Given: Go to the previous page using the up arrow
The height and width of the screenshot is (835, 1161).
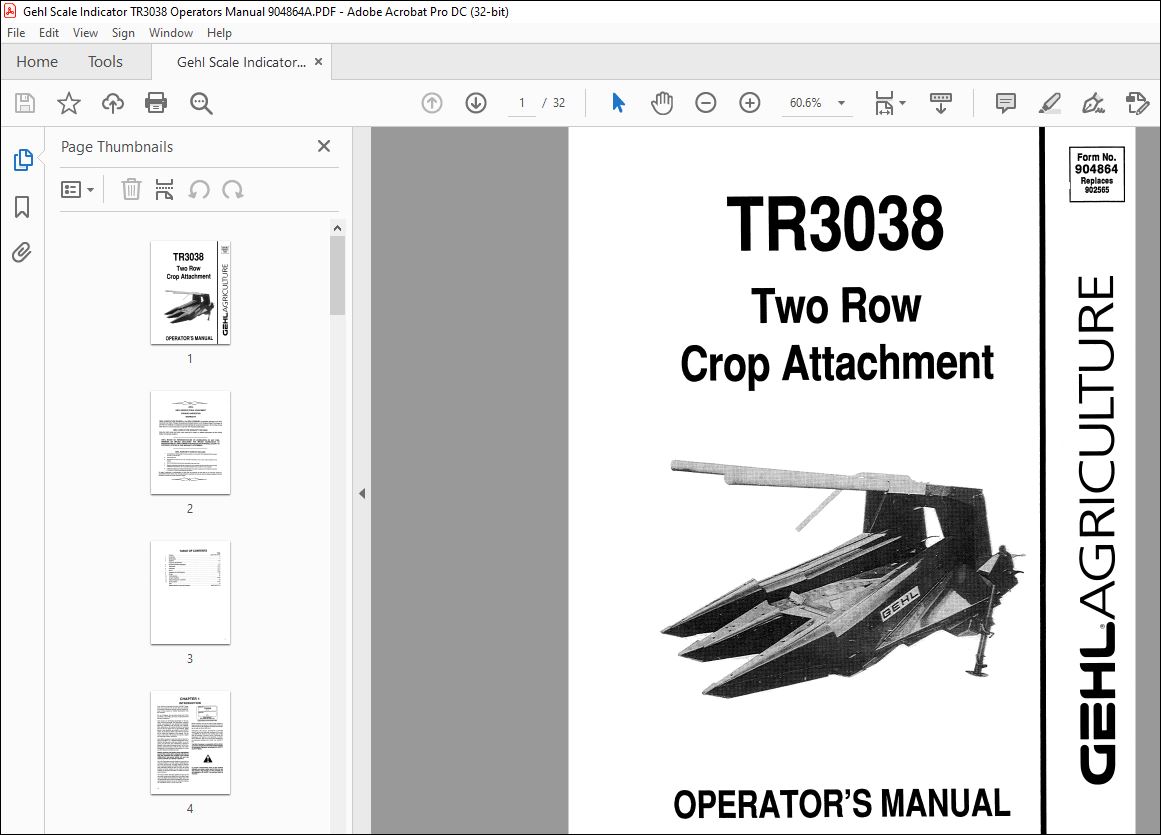Looking at the screenshot, I should click(432, 103).
